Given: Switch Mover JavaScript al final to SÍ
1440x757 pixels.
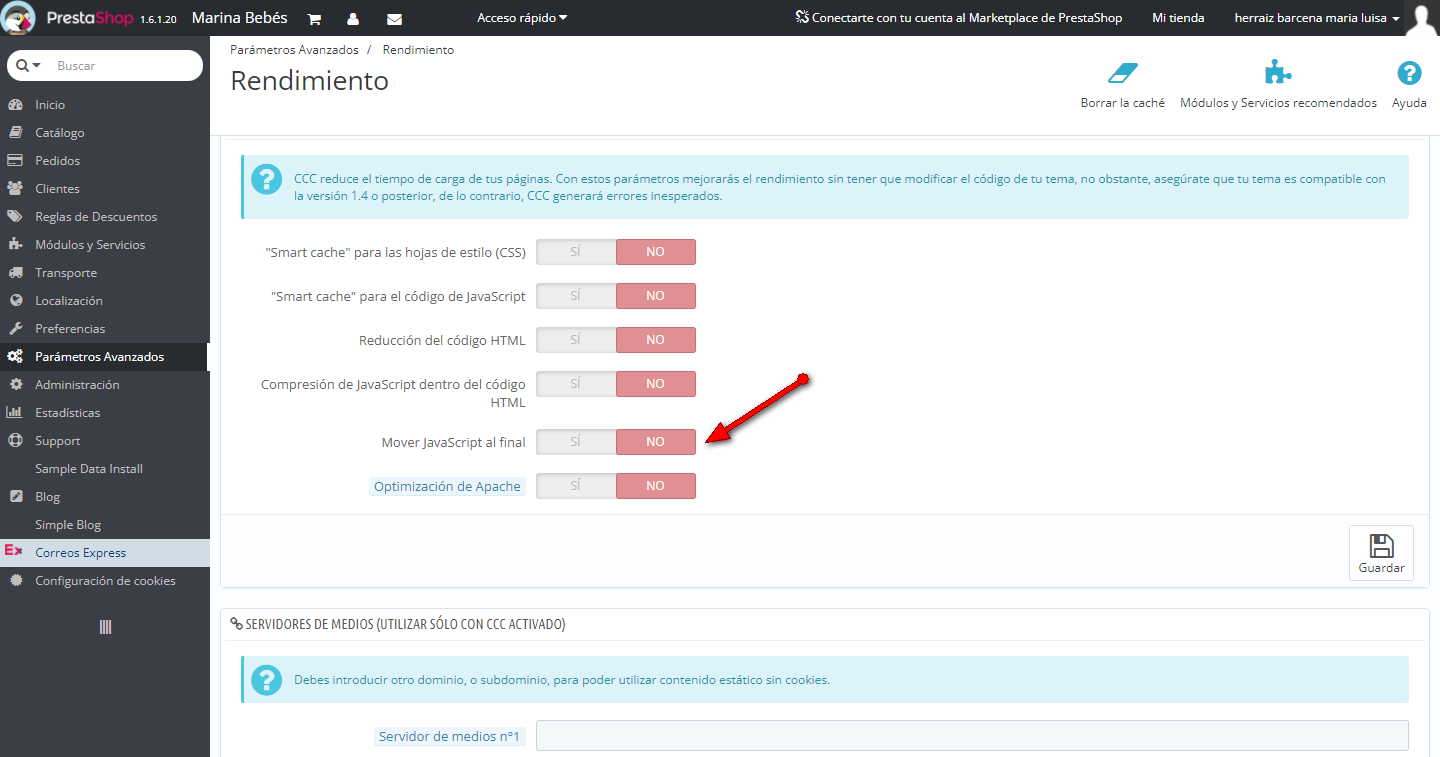Looking at the screenshot, I should (576, 442).
